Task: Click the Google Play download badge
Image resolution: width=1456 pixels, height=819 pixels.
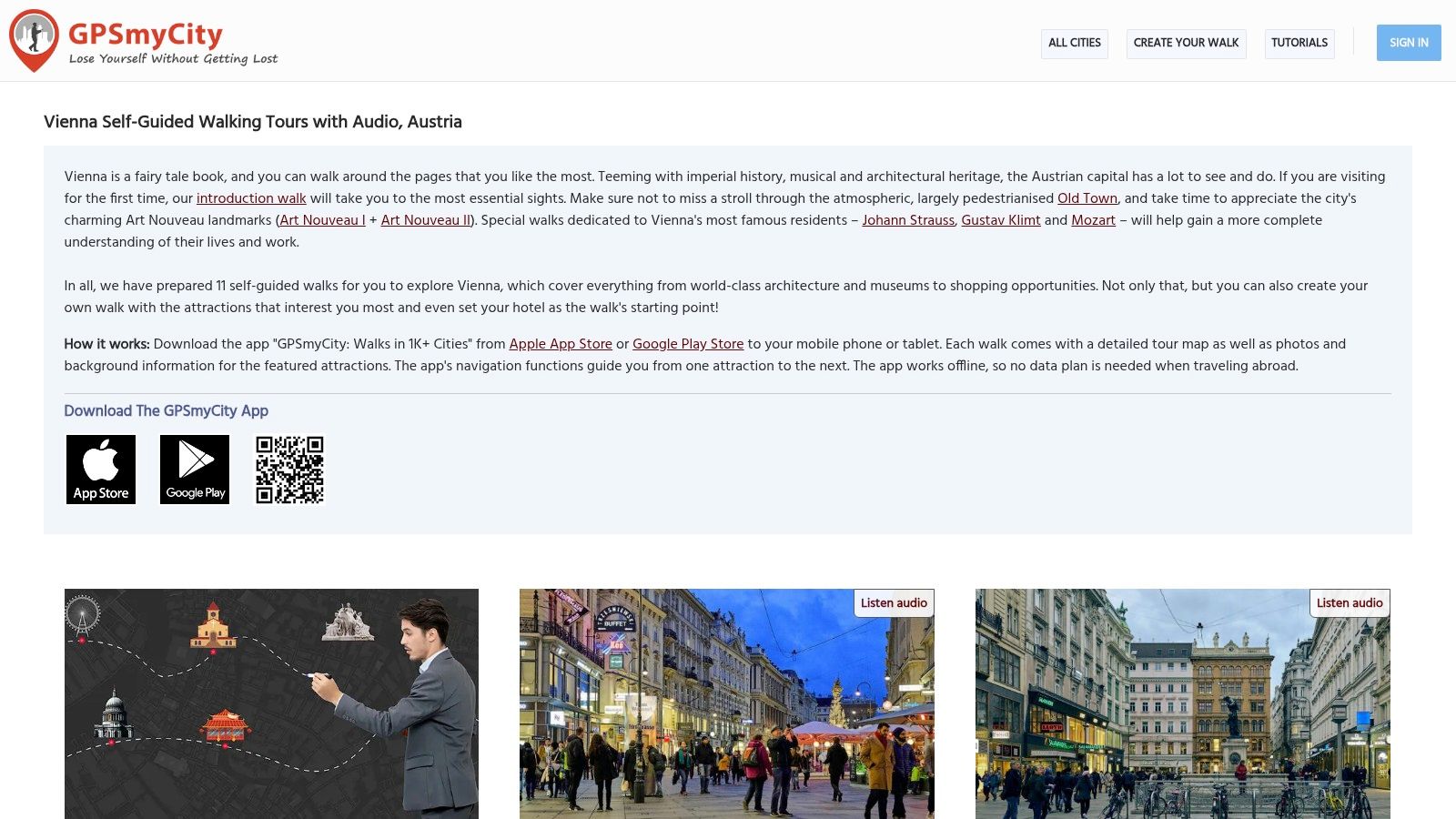Action: 194,469
